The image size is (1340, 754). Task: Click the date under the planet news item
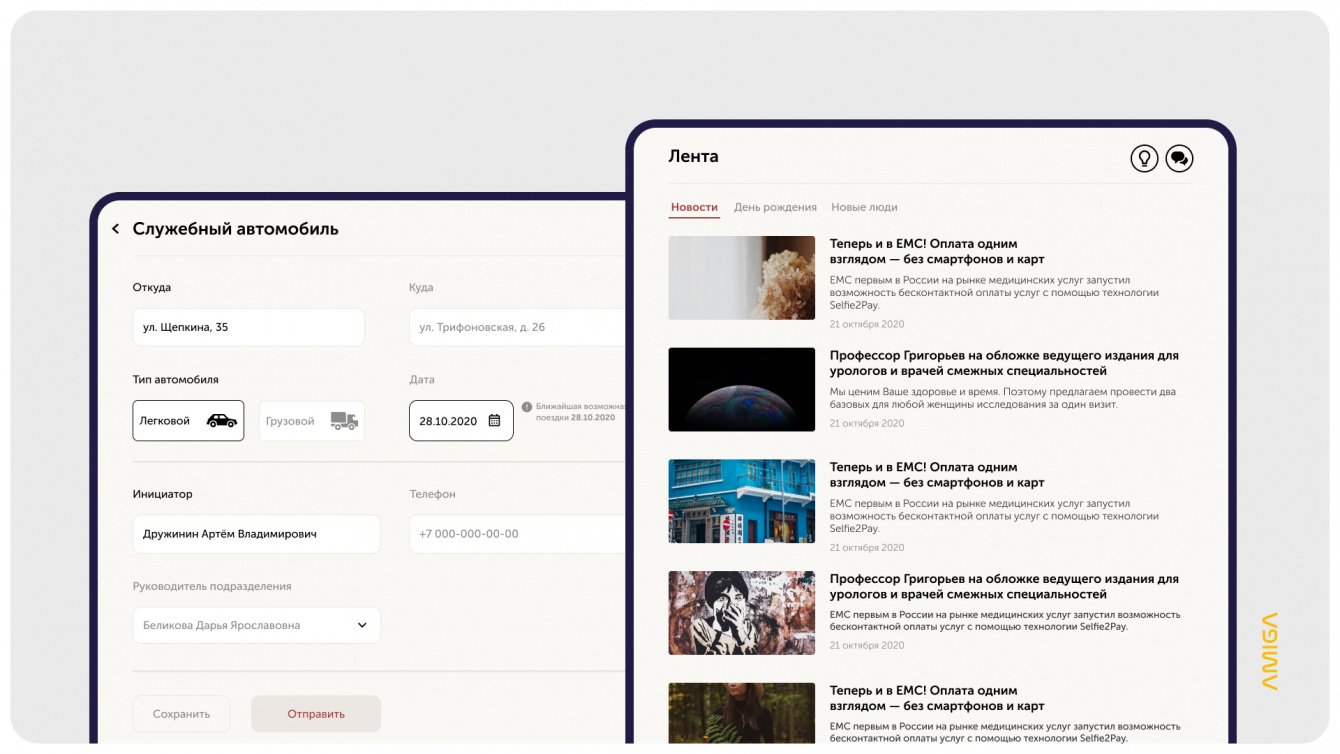coord(867,423)
